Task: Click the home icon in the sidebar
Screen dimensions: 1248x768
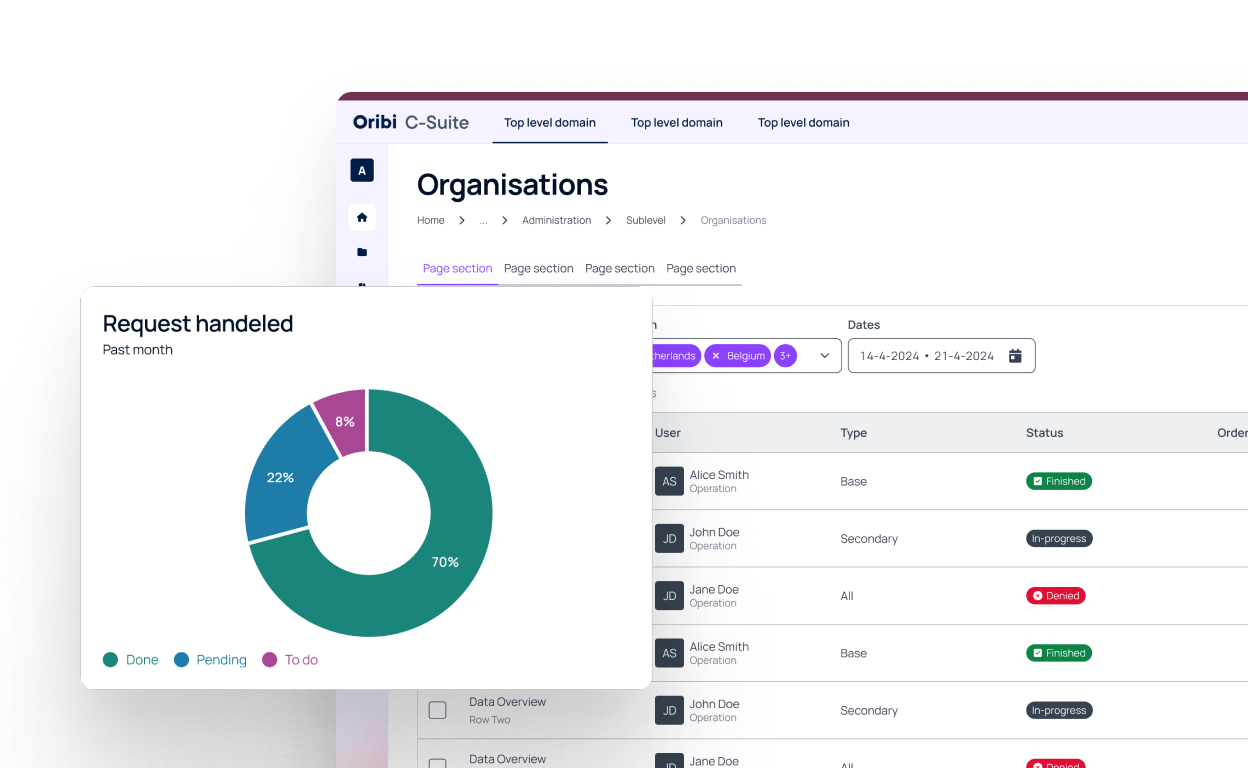Action: pos(362,217)
